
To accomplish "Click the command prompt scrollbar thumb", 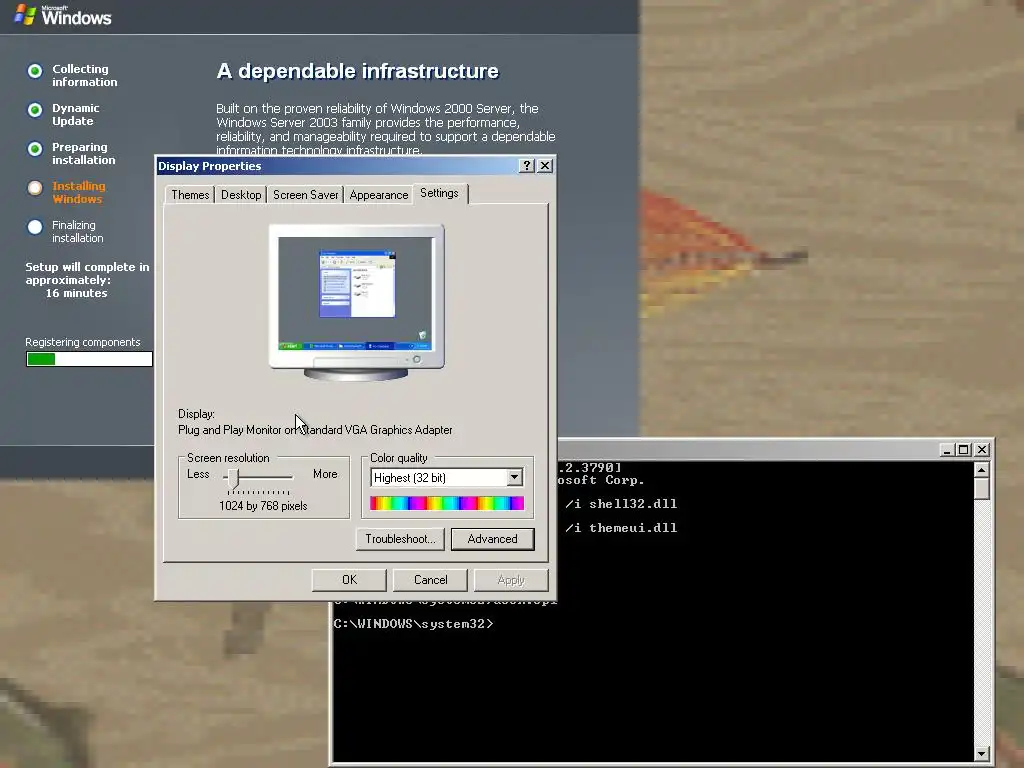I will [x=982, y=488].
